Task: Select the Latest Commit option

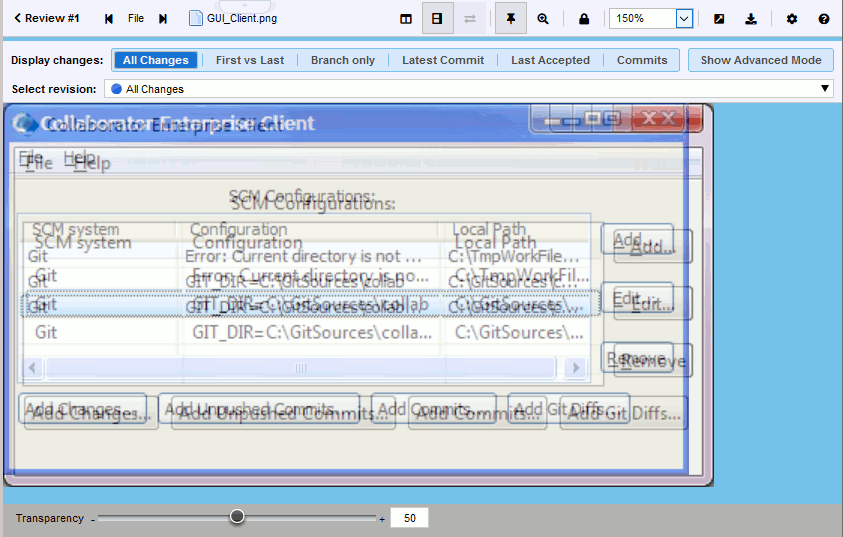Action: (x=442, y=60)
